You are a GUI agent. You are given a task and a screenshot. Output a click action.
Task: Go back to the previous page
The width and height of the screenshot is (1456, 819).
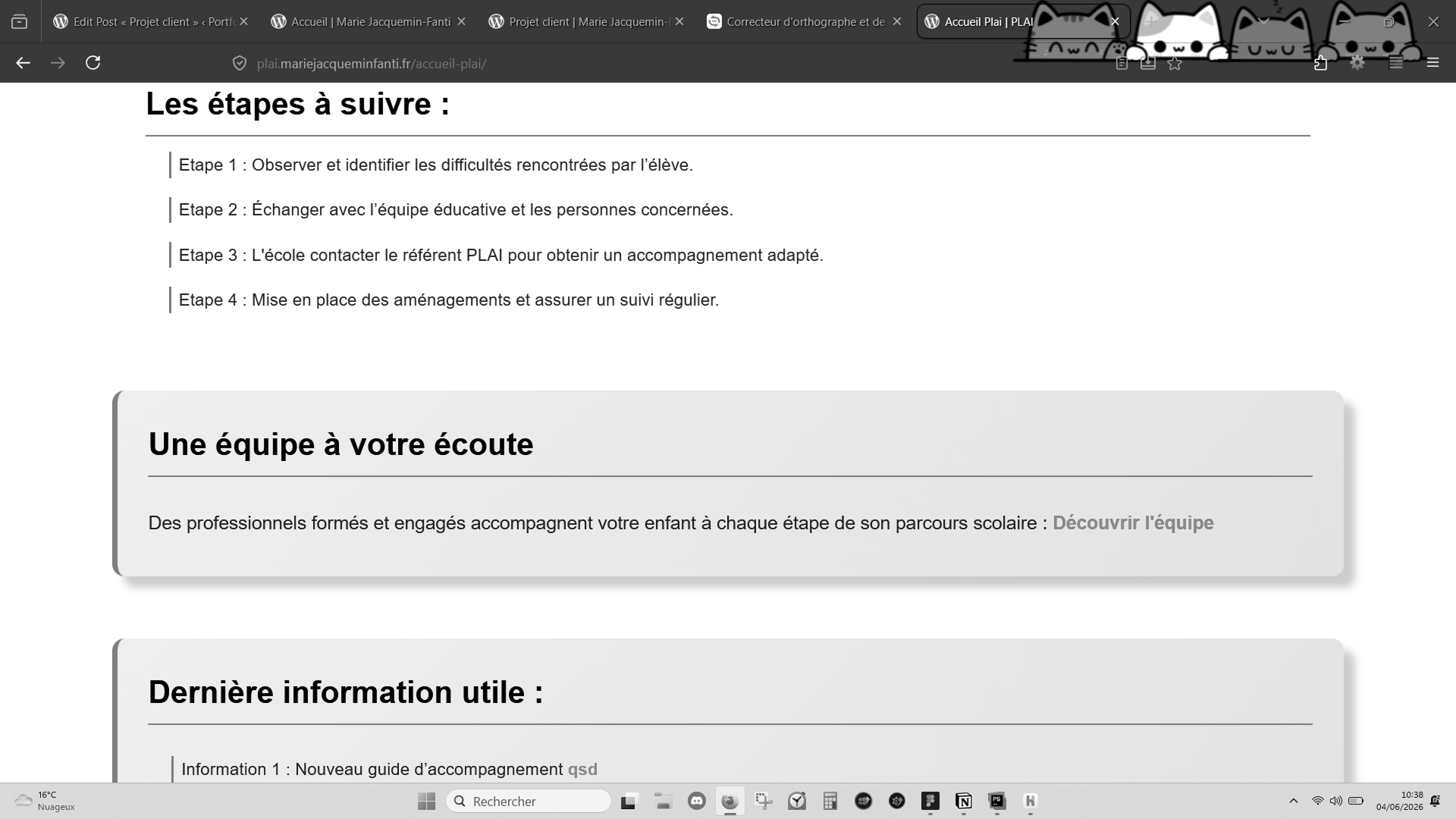[x=23, y=63]
